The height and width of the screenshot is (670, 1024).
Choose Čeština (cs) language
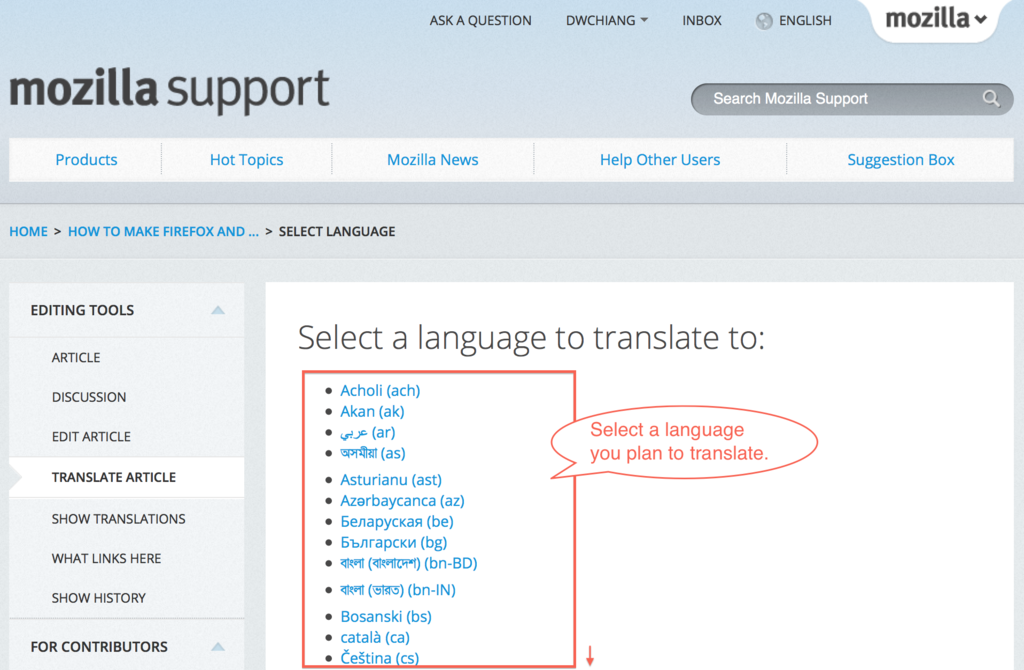coord(379,658)
